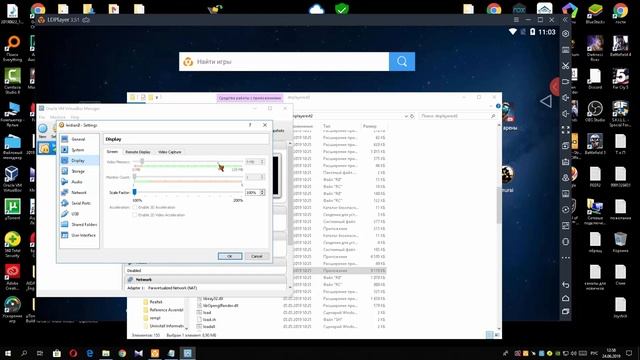This screenshot has height=360, width=640.
Task: Open the Storage settings category
Action: click(79, 171)
